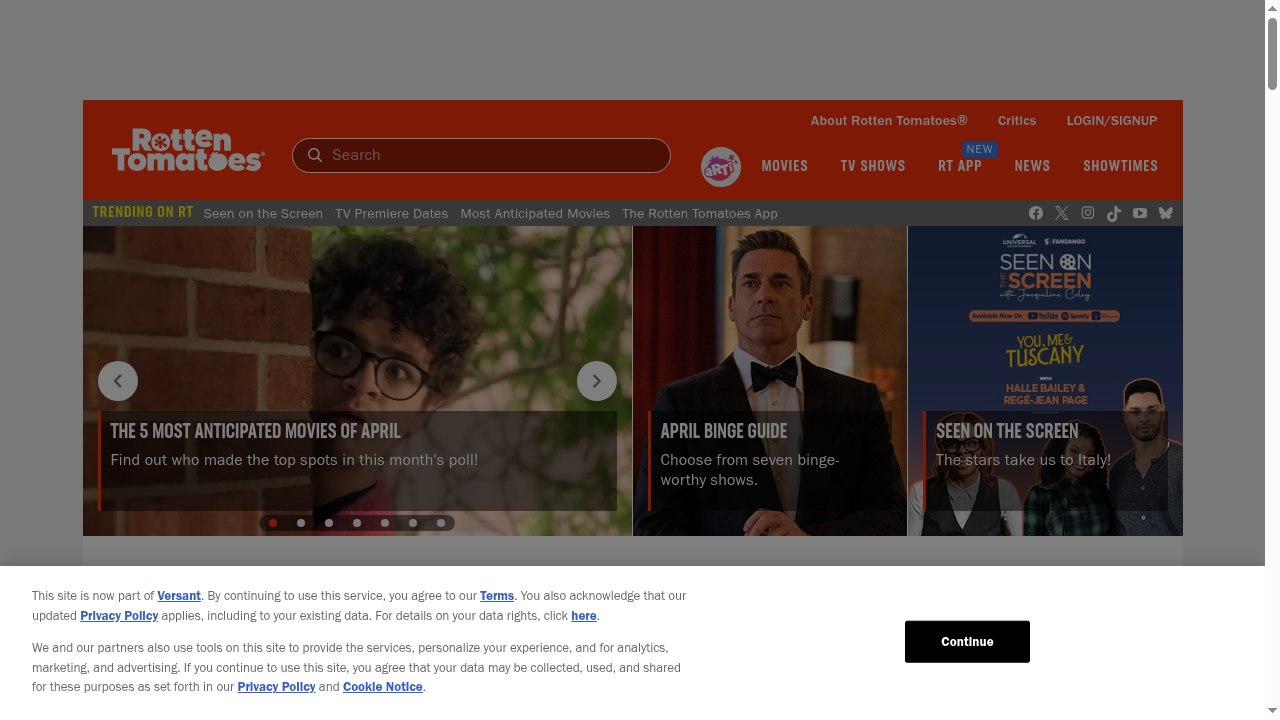
Task: Click the Bluesky butterfly social icon
Action: [x=1166, y=213]
